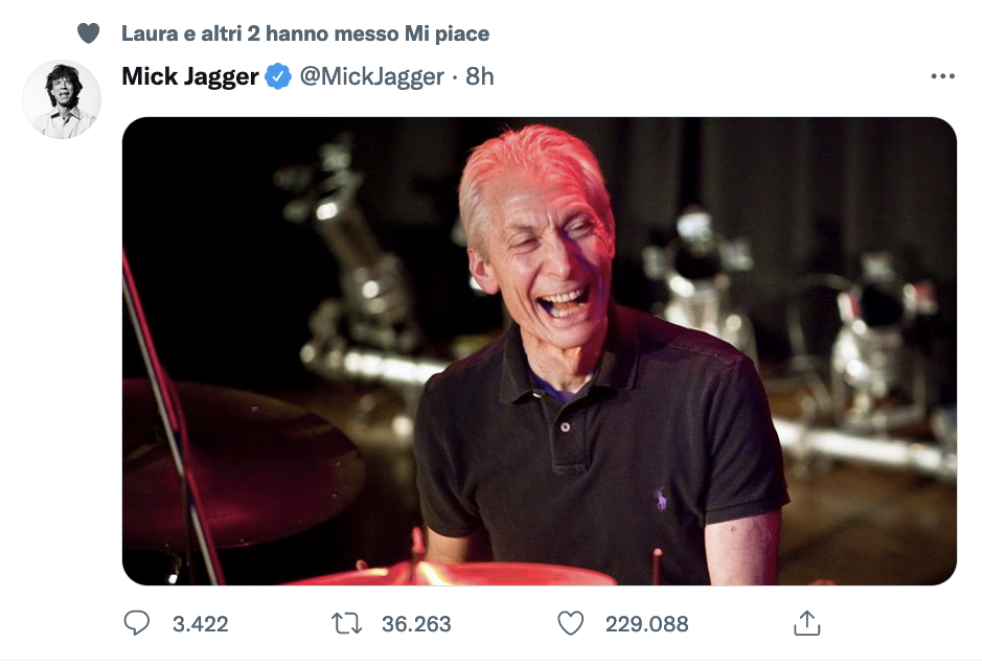Open the drummer photo in the tweet
The height and width of the screenshot is (667, 982).
(539, 350)
